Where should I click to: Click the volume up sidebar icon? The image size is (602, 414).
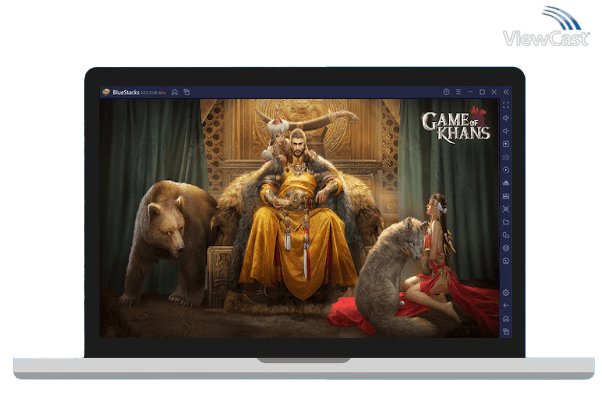point(506,118)
